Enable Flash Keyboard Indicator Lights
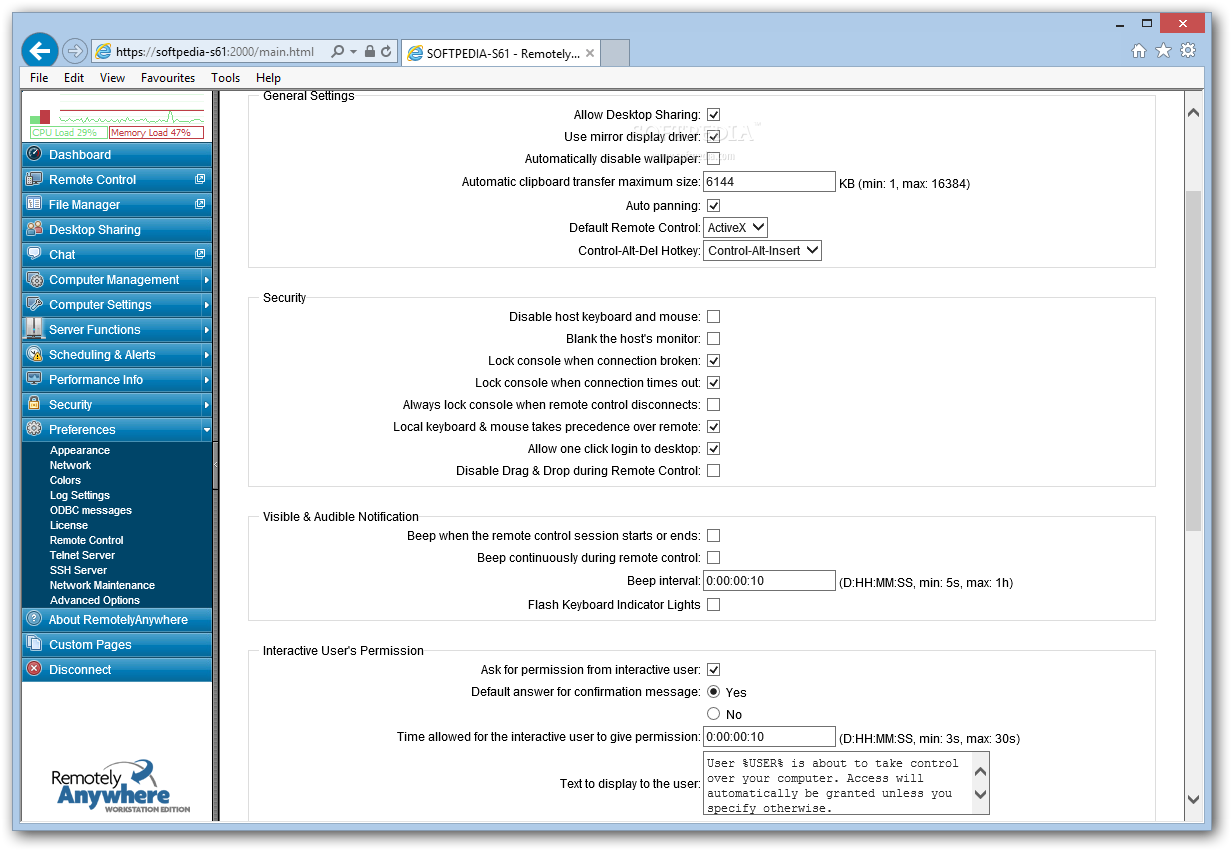 (713, 605)
